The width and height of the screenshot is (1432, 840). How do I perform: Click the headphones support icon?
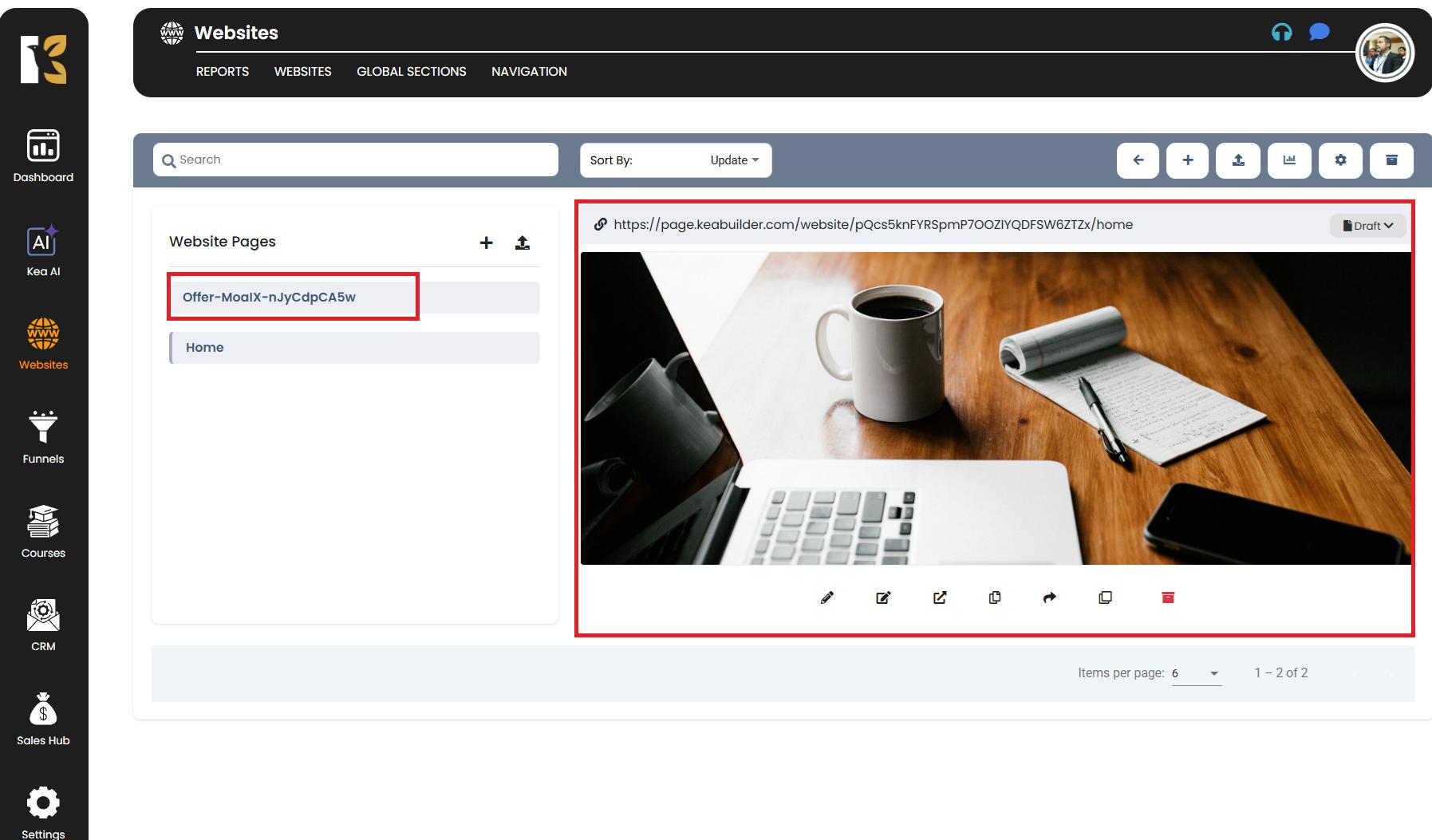coord(1281,32)
